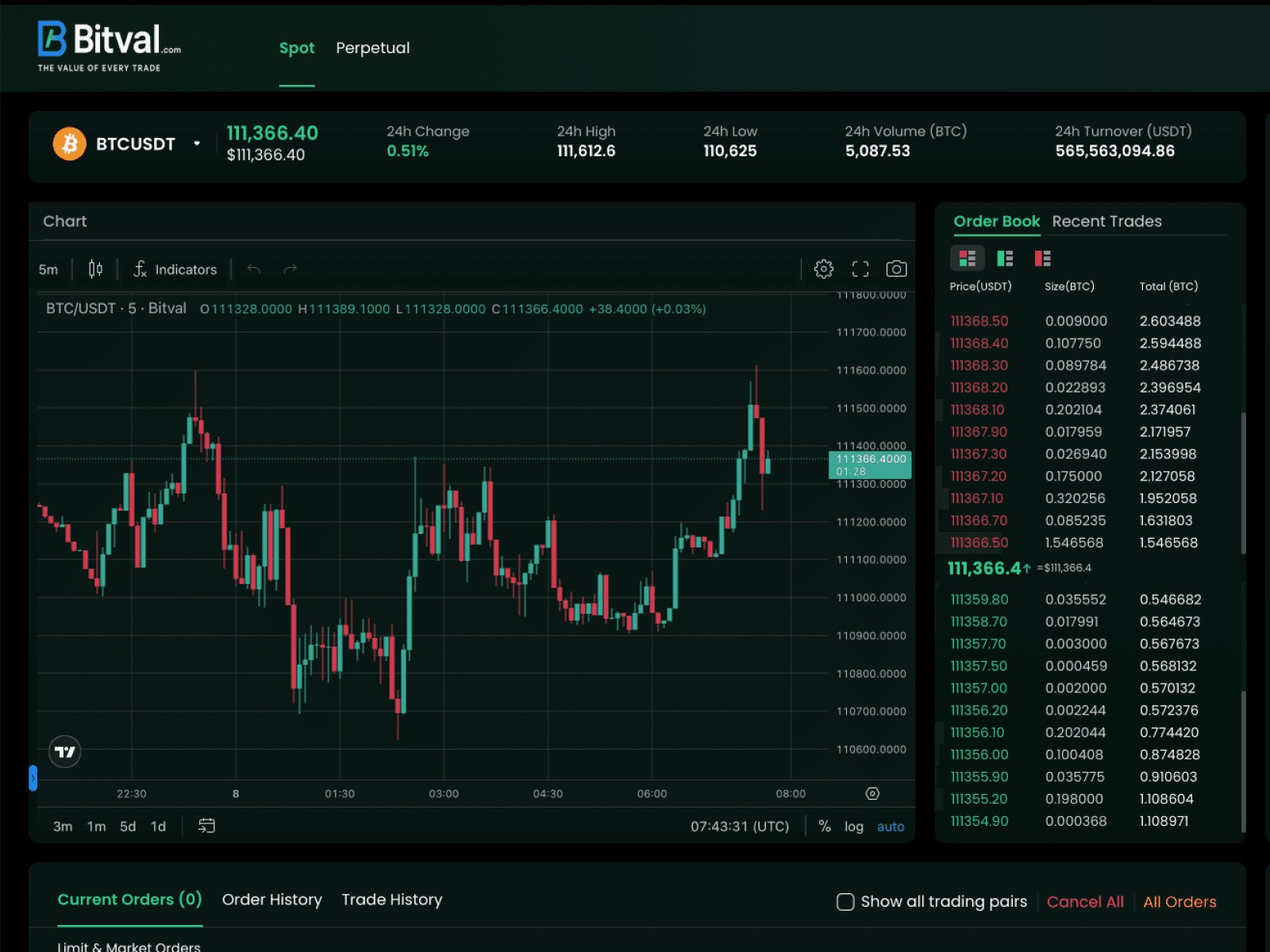The height and width of the screenshot is (952, 1270).
Task: Click the bids list scrollbar
Action: [x=1243, y=760]
